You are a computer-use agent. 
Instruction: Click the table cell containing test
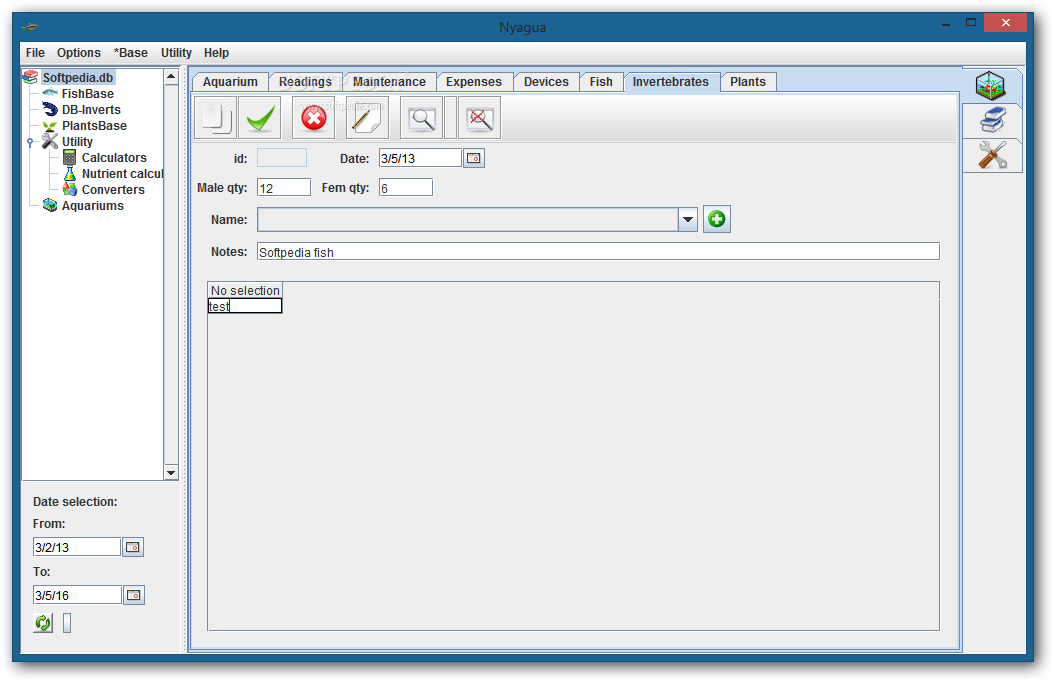click(x=245, y=306)
